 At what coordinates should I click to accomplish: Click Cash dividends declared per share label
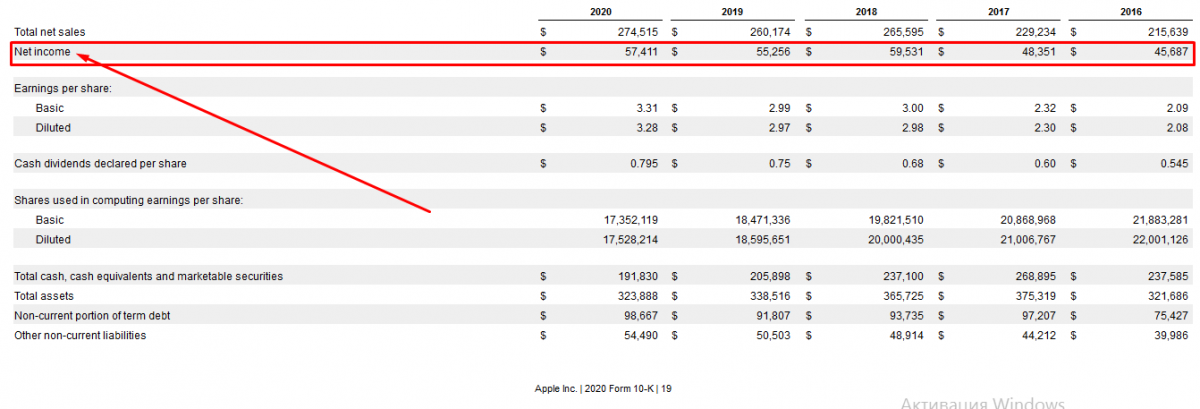click(100, 164)
